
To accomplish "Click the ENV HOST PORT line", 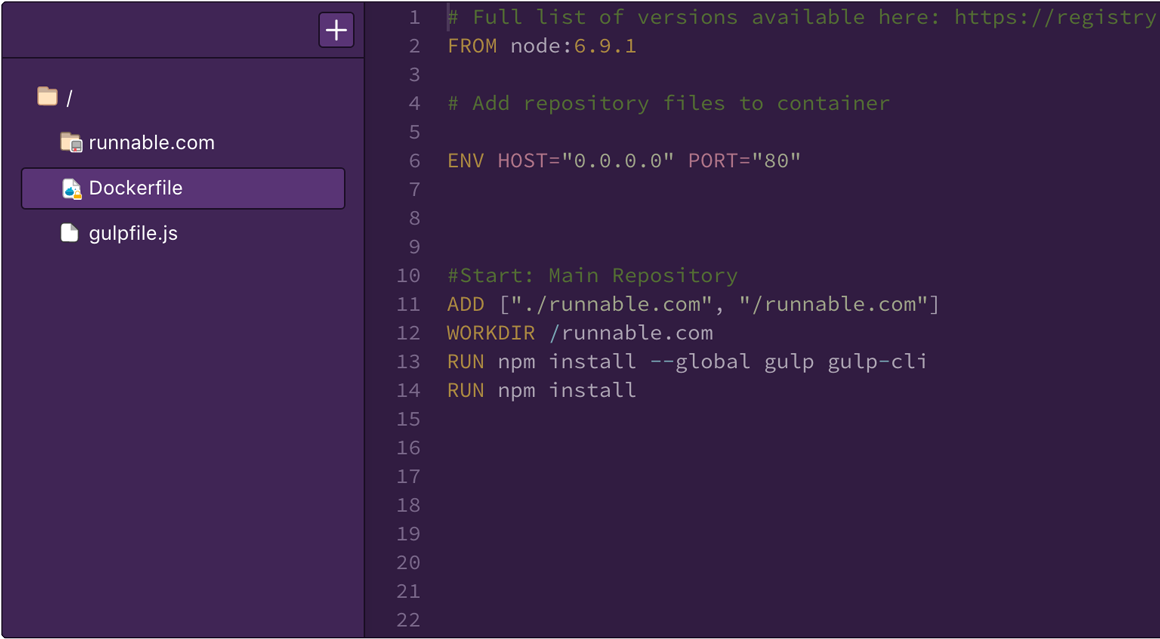I will coord(624,160).
